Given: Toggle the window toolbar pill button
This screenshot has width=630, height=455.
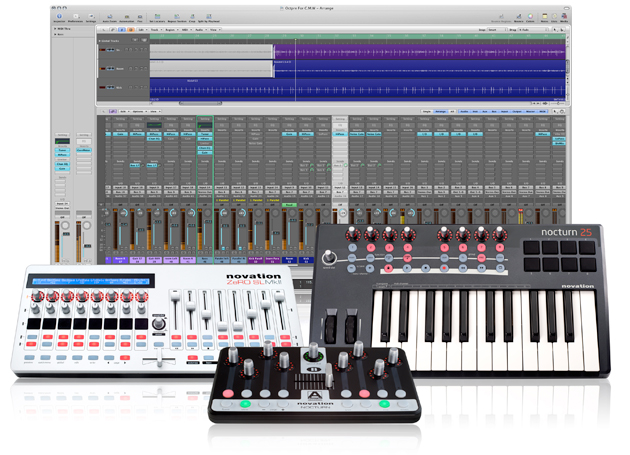Looking at the screenshot, I should [x=566, y=8].
